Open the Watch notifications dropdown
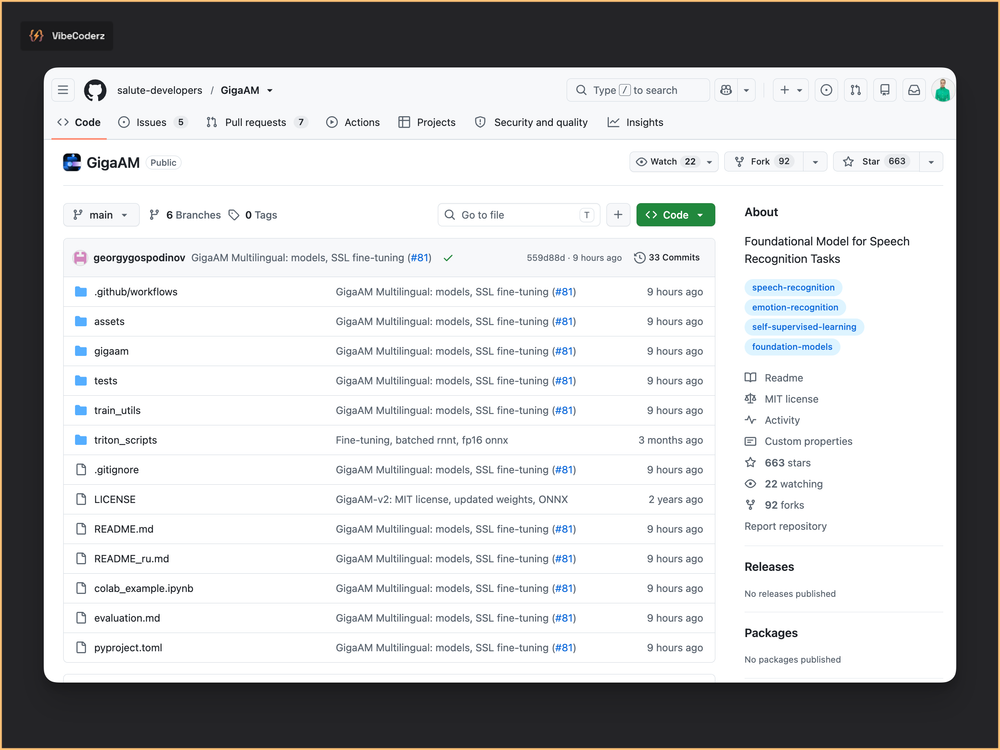 [x=674, y=161]
